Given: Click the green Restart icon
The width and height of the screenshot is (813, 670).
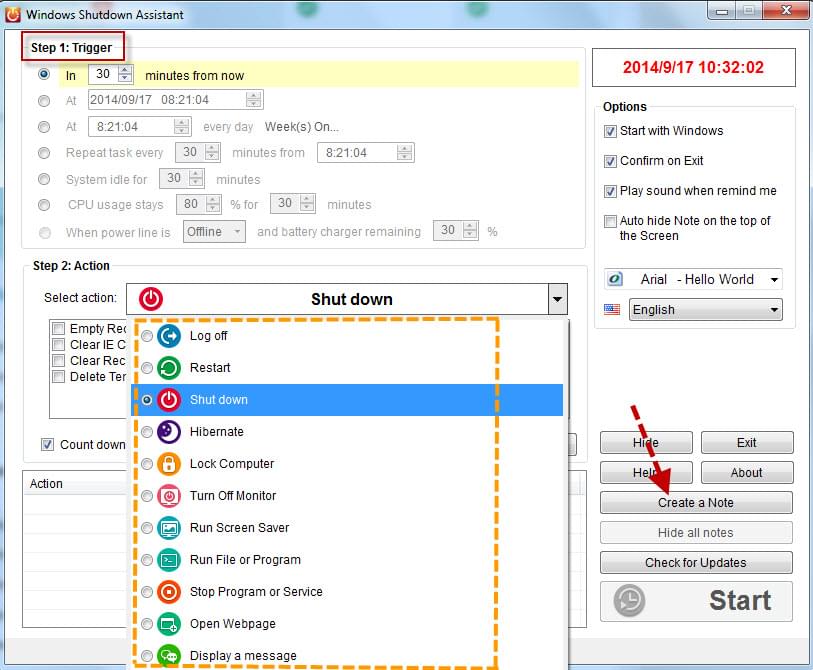Looking at the screenshot, I should coord(169,368).
